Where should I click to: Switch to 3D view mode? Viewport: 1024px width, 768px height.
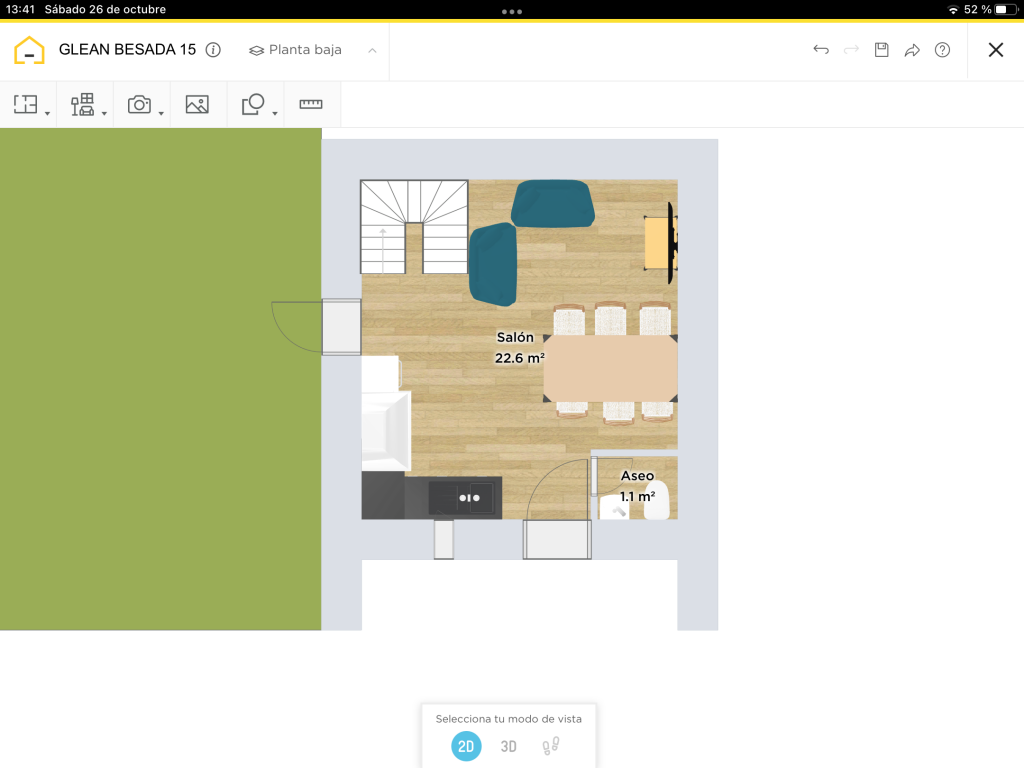point(508,746)
